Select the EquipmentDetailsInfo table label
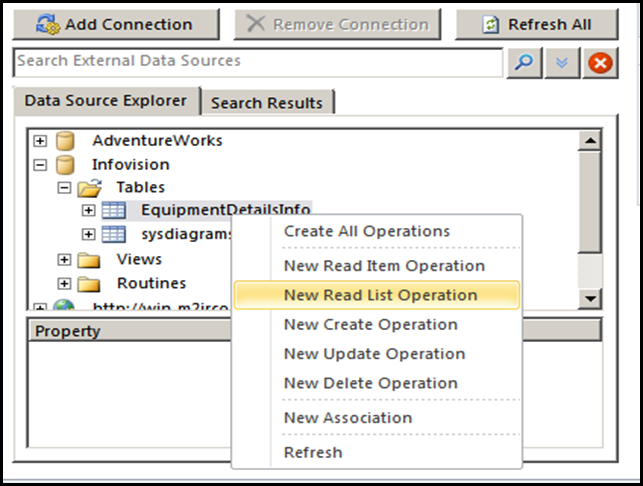This screenshot has width=643, height=486. coord(226,210)
